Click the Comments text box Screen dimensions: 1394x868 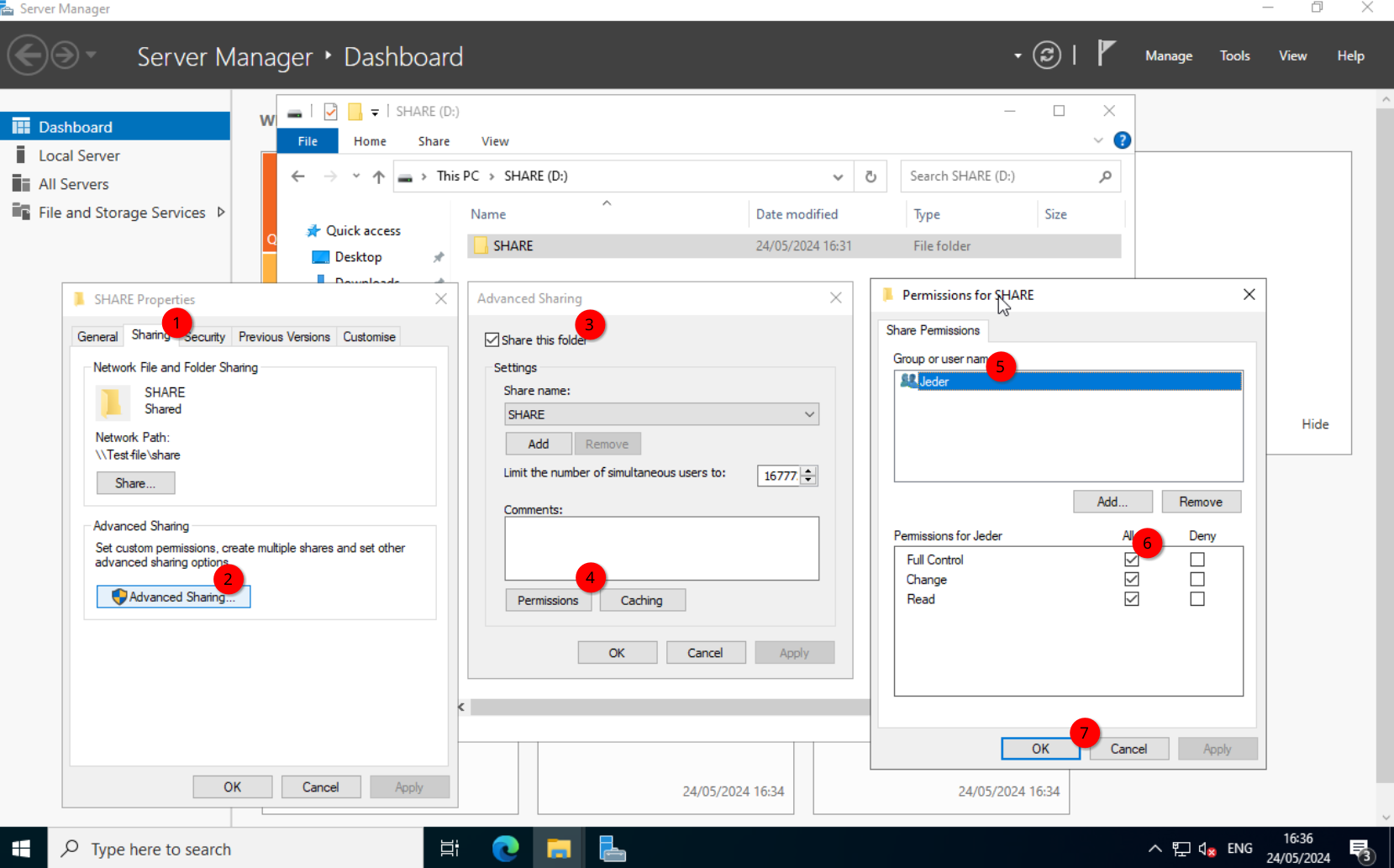(x=661, y=548)
